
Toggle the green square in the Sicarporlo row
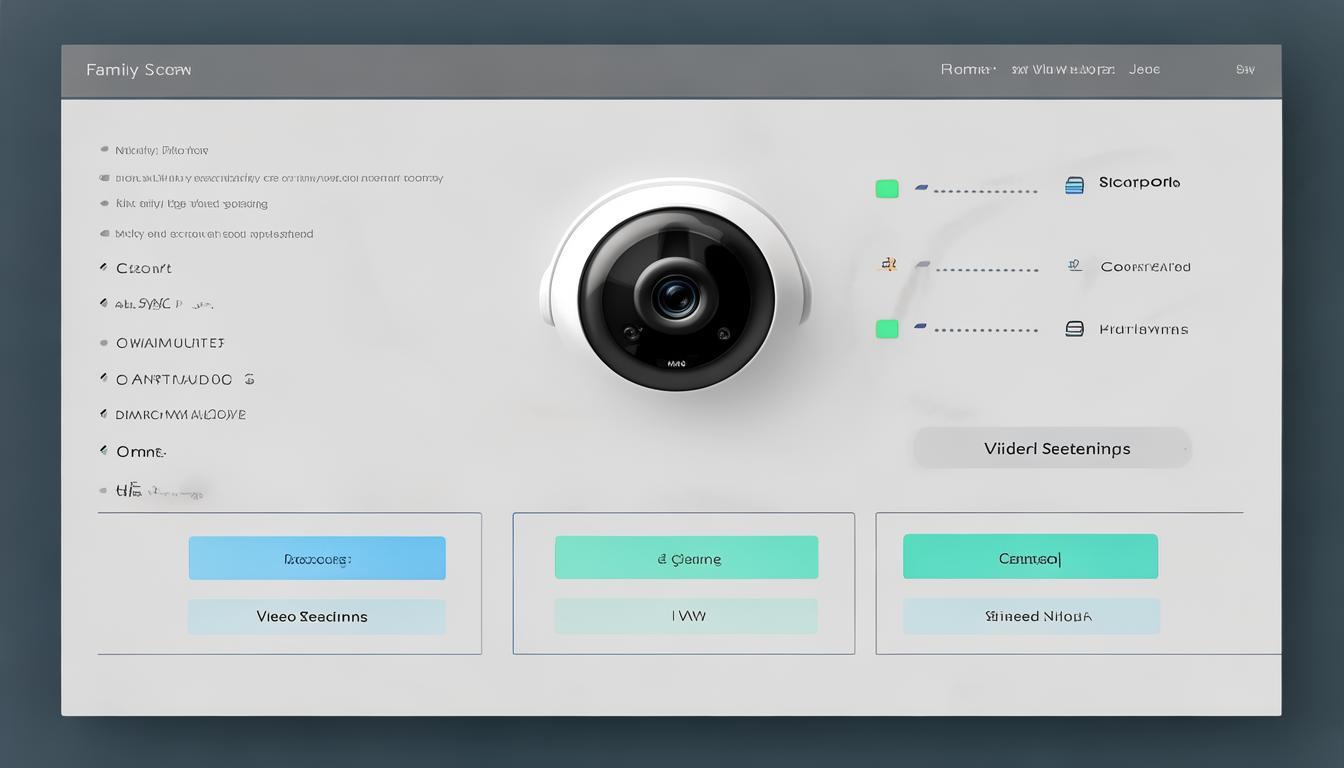pos(887,189)
